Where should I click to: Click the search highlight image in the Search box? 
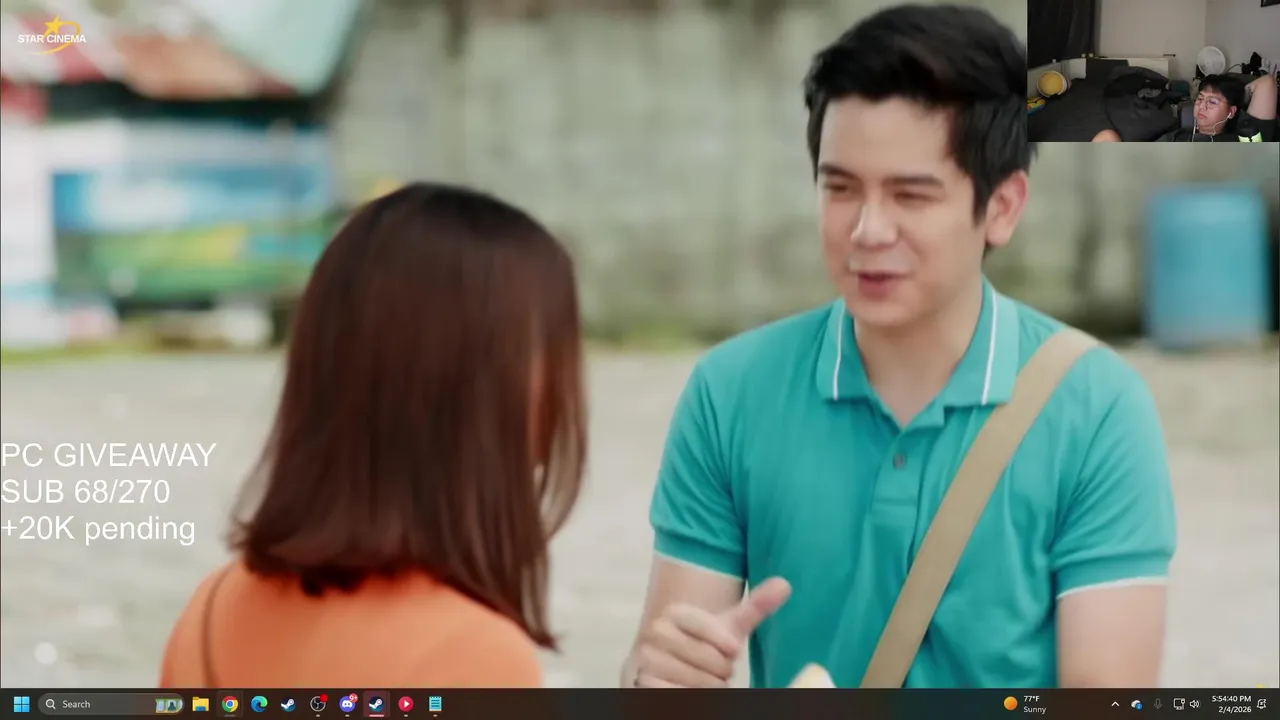pos(169,705)
